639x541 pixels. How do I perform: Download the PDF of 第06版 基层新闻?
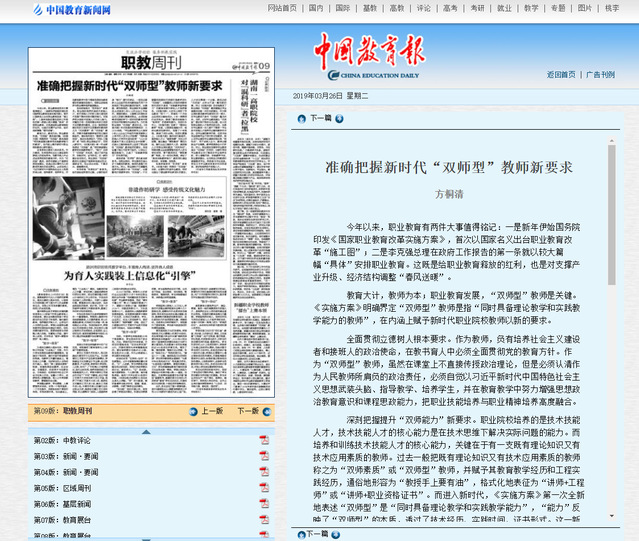click(x=264, y=504)
